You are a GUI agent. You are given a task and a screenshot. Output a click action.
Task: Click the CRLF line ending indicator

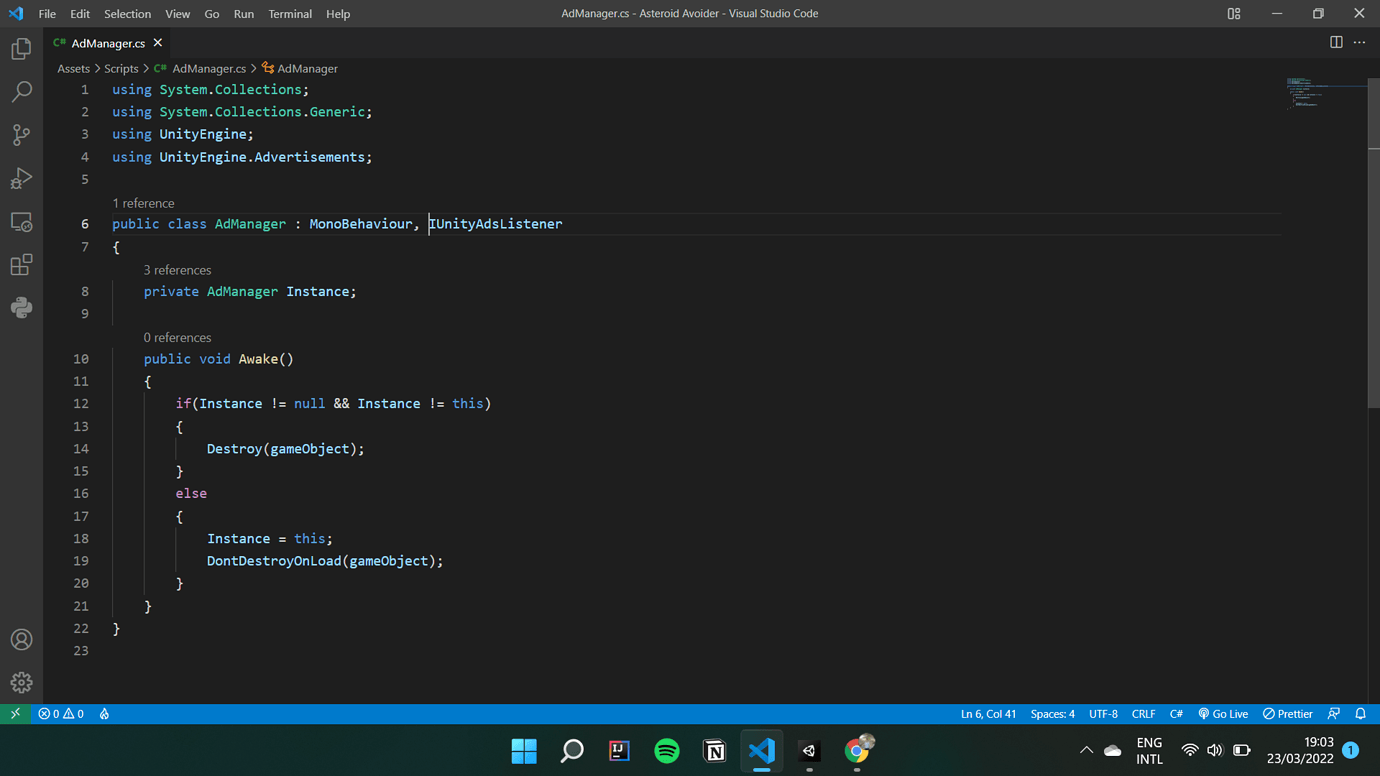pyautogui.click(x=1143, y=714)
